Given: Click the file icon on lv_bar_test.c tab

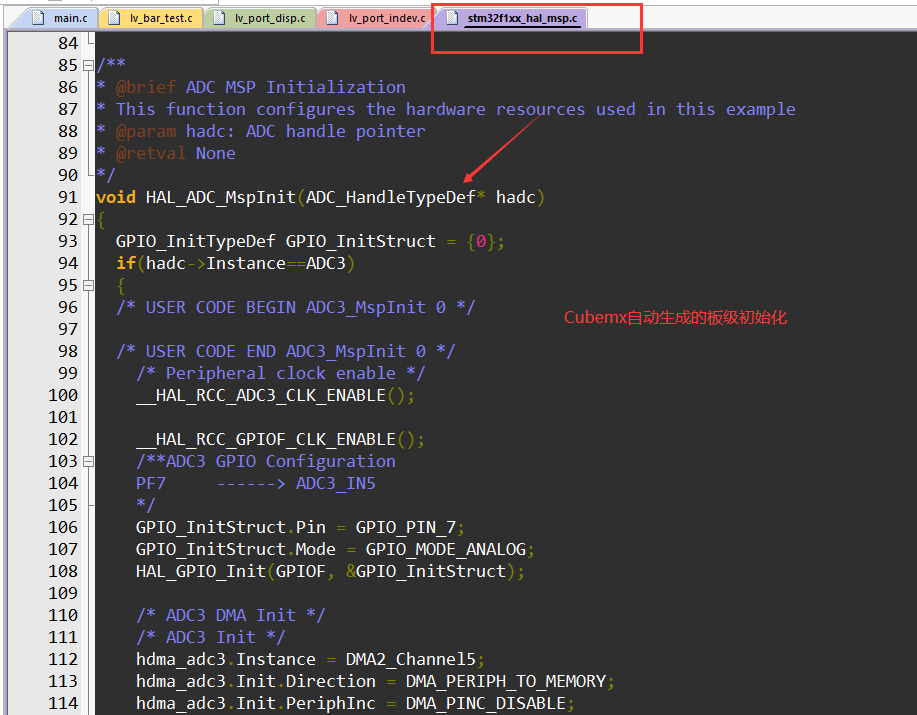Looking at the screenshot, I should 113,17.
